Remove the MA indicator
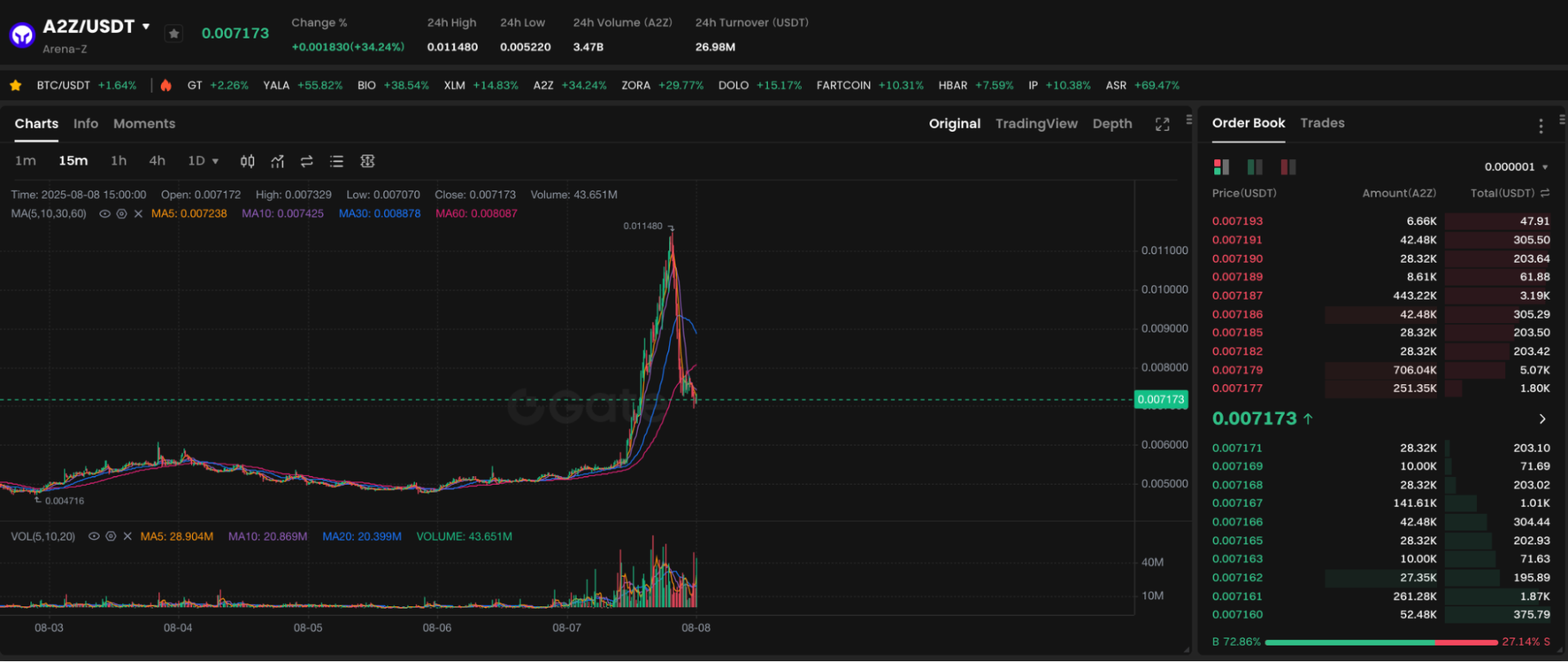Viewport: 1568px width, 662px height. click(138, 213)
